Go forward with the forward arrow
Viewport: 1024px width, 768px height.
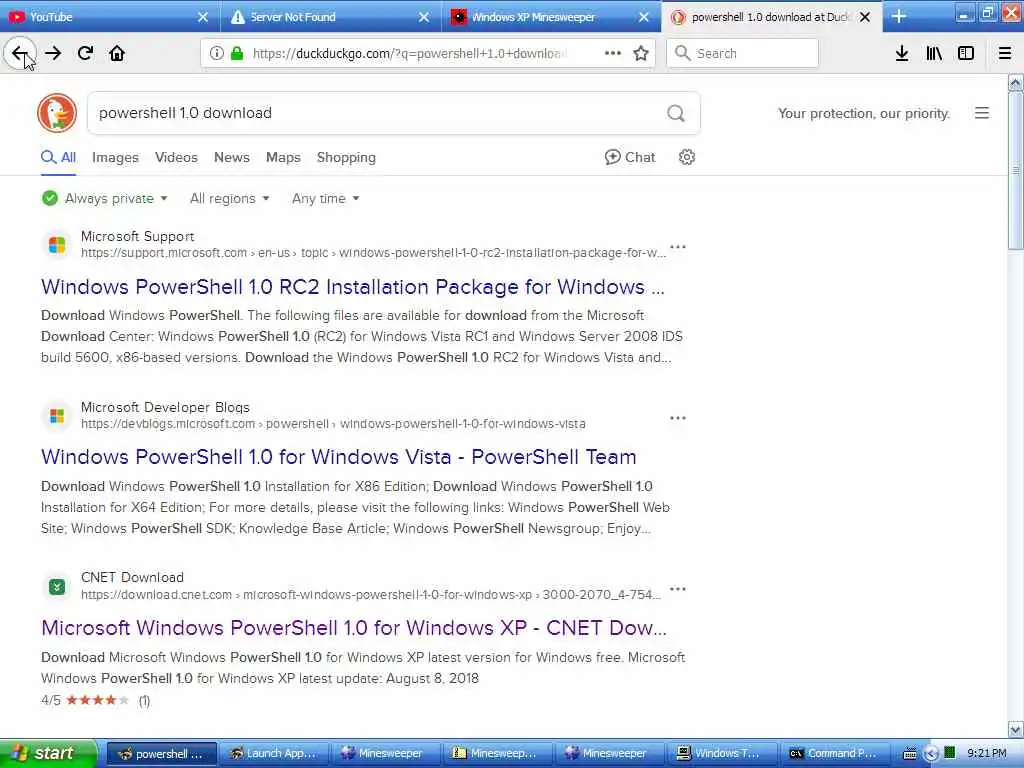pyautogui.click(x=53, y=53)
